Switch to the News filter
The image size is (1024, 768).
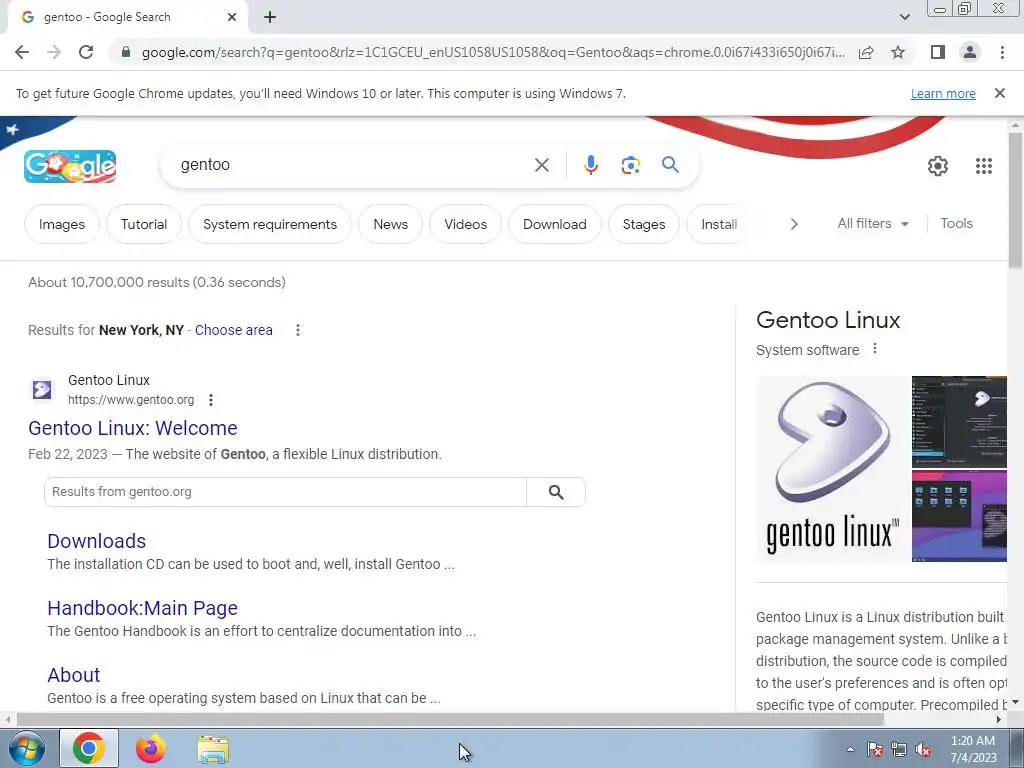(391, 224)
